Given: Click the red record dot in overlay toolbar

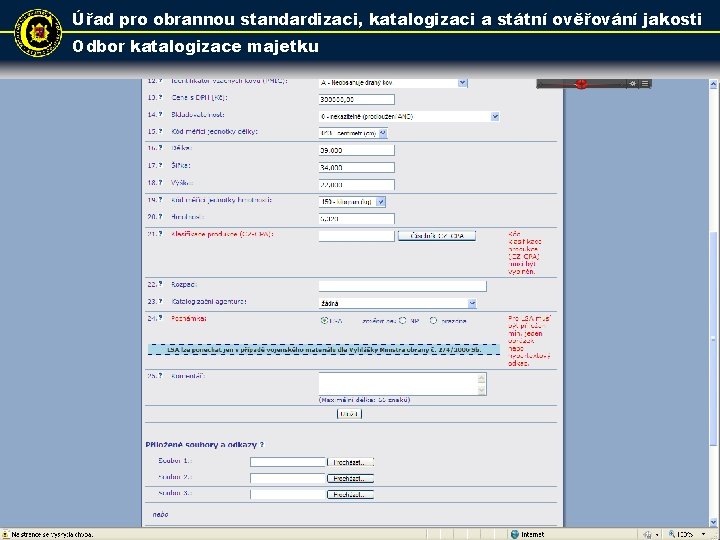Looking at the screenshot, I should (581, 84).
